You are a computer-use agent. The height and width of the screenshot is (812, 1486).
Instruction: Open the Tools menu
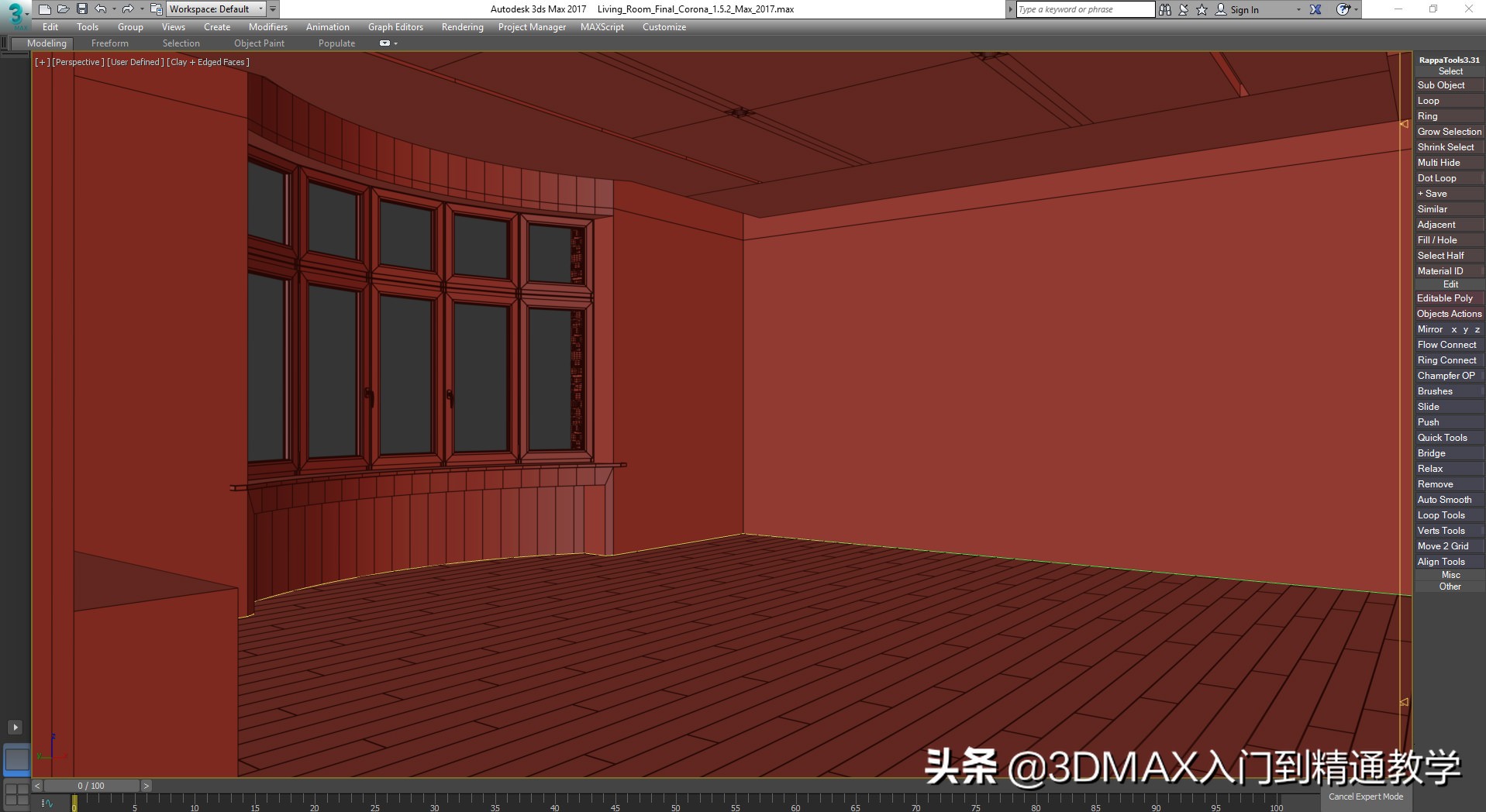(x=88, y=27)
